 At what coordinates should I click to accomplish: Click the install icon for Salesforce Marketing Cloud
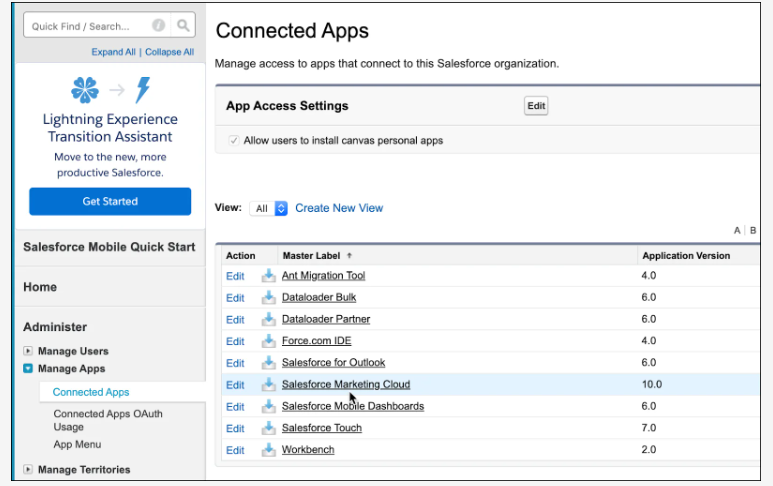268,384
